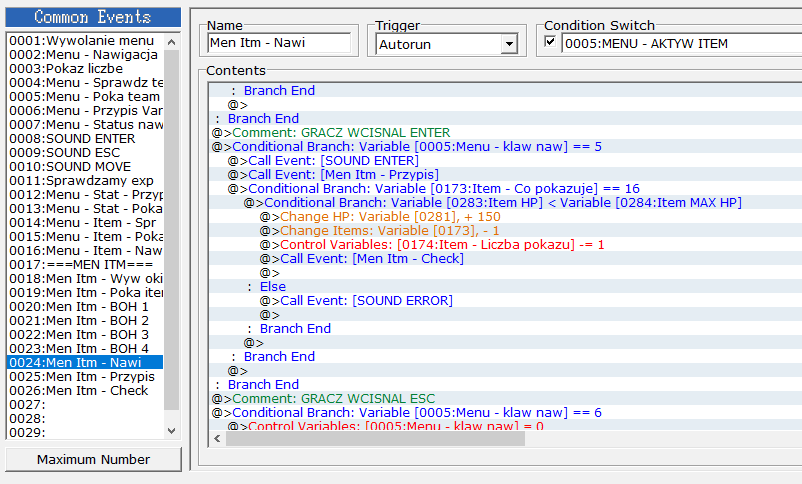Select event 0017:===MEN ITM===
Screen dimensions: 802x484
(85, 265)
